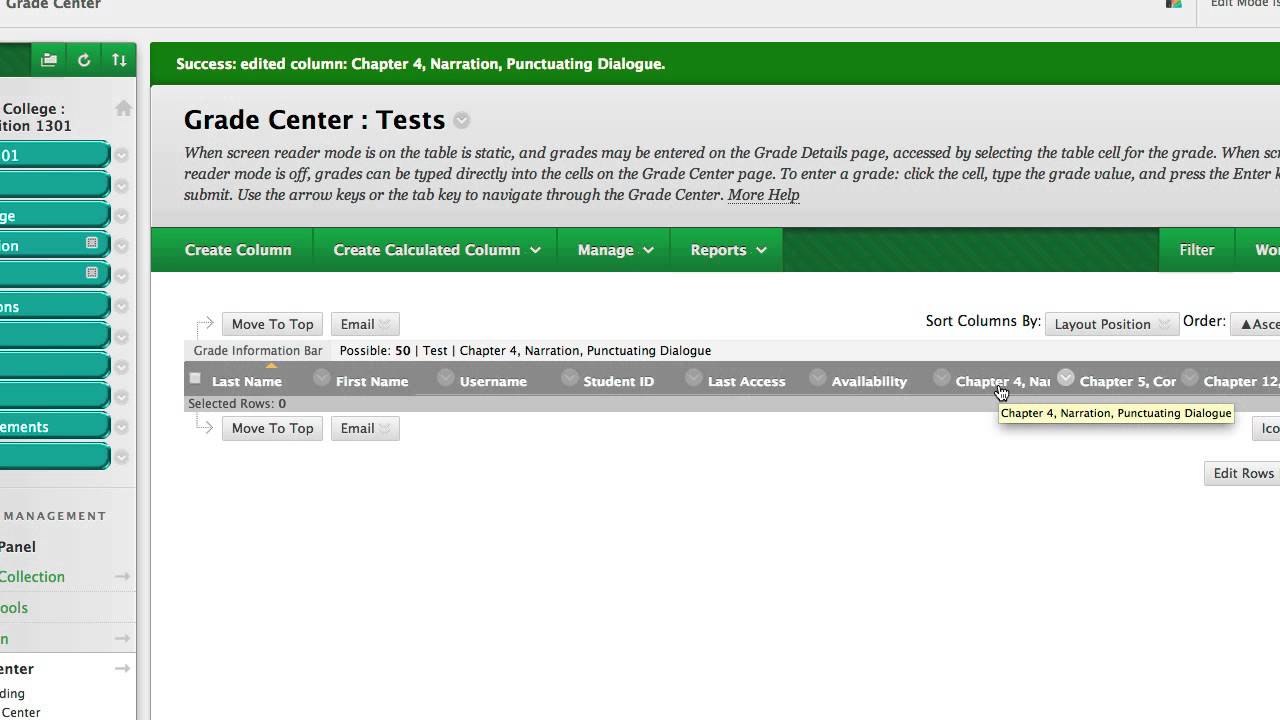Open the First Name column options chevron
Screen dimensions: 1280x720
coord(445,377)
